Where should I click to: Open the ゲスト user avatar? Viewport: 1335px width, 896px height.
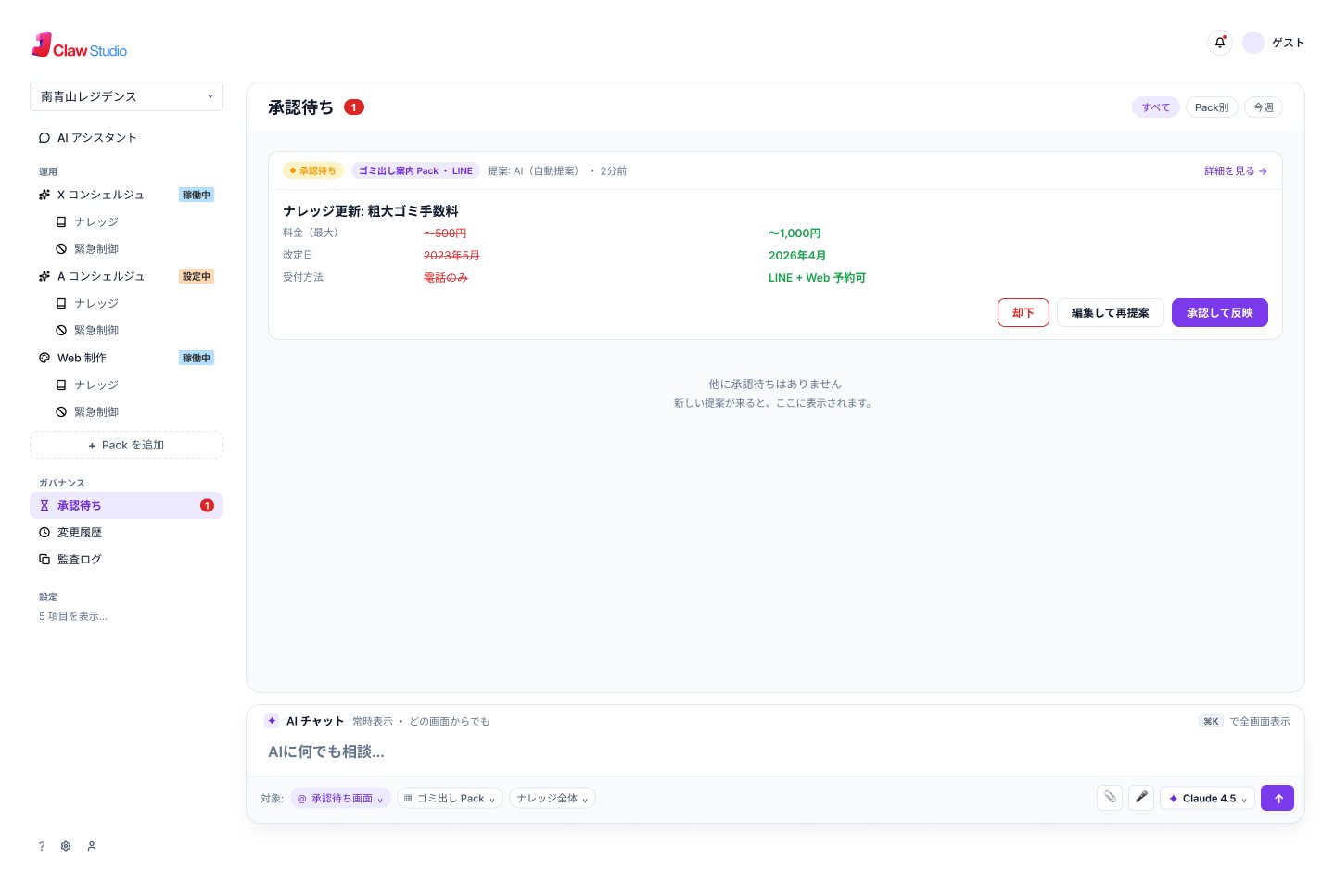[x=1253, y=43]
